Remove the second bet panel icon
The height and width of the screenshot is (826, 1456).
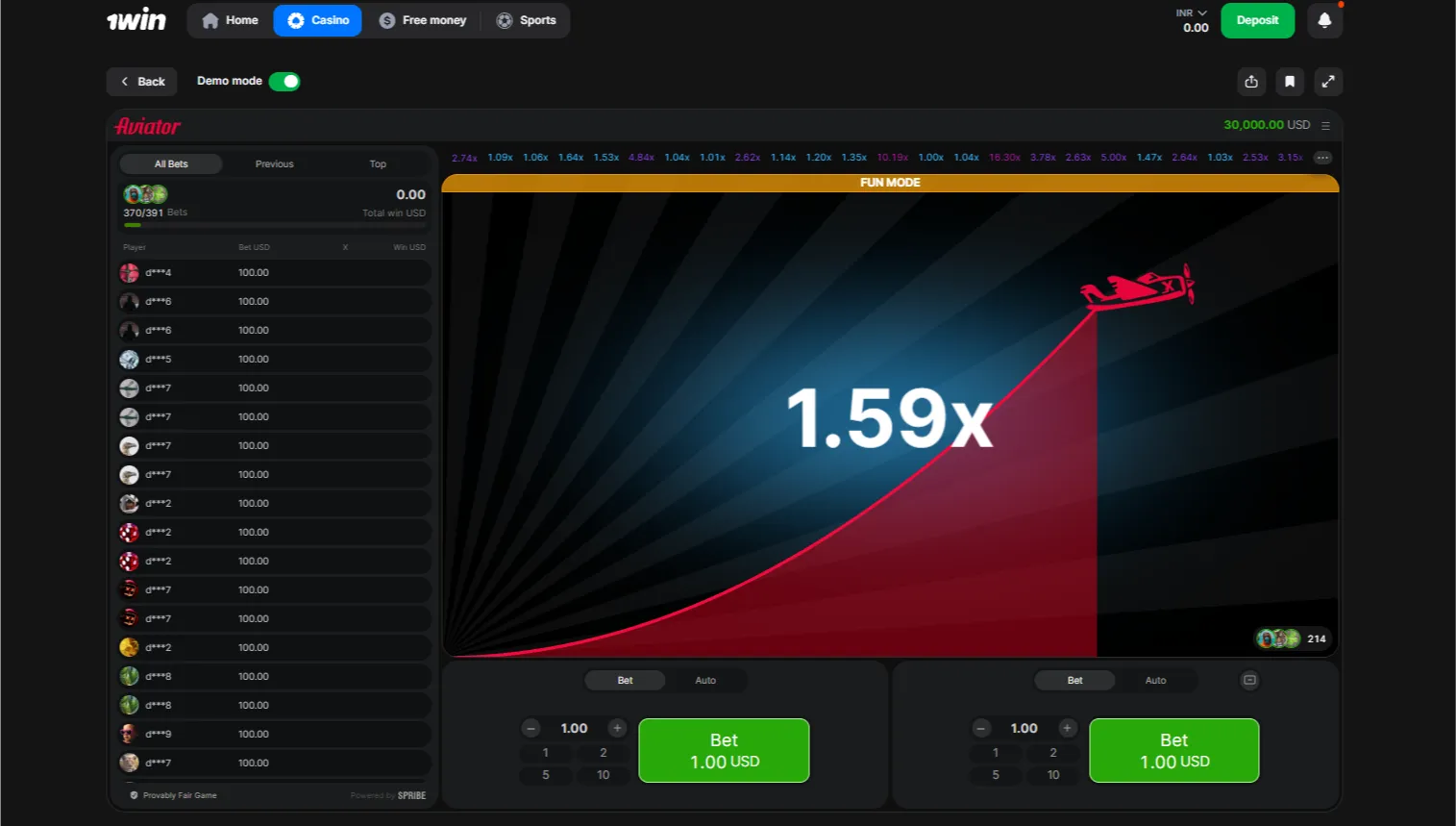(1249, 681)
